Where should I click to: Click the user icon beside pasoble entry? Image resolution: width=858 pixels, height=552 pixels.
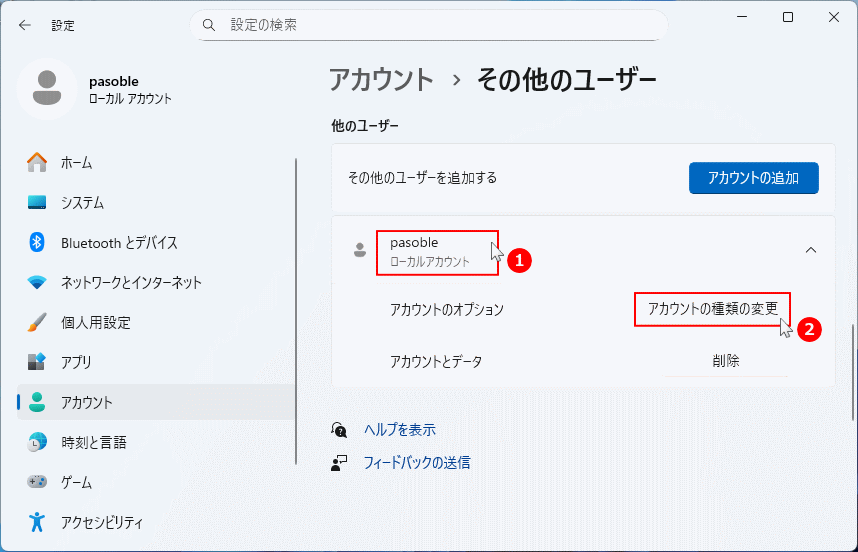click(360, 251)
